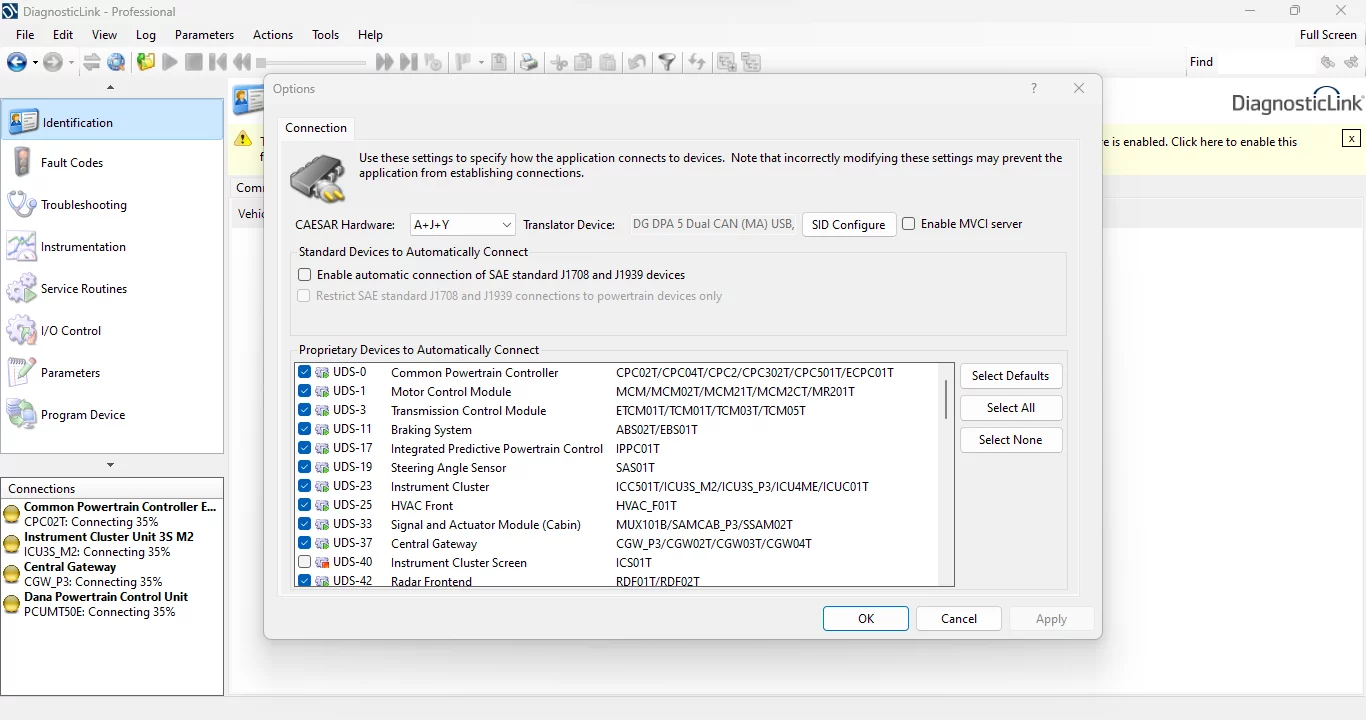Collapse sidebar using the down arrow above Connections
Screen dimensions: 1366x720
110,465
